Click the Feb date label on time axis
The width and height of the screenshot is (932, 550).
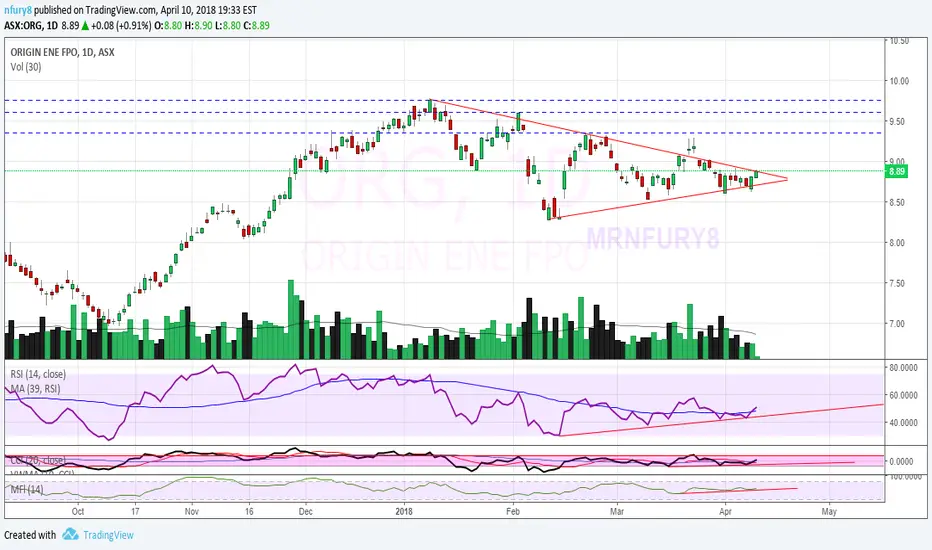tap(512, 511)
